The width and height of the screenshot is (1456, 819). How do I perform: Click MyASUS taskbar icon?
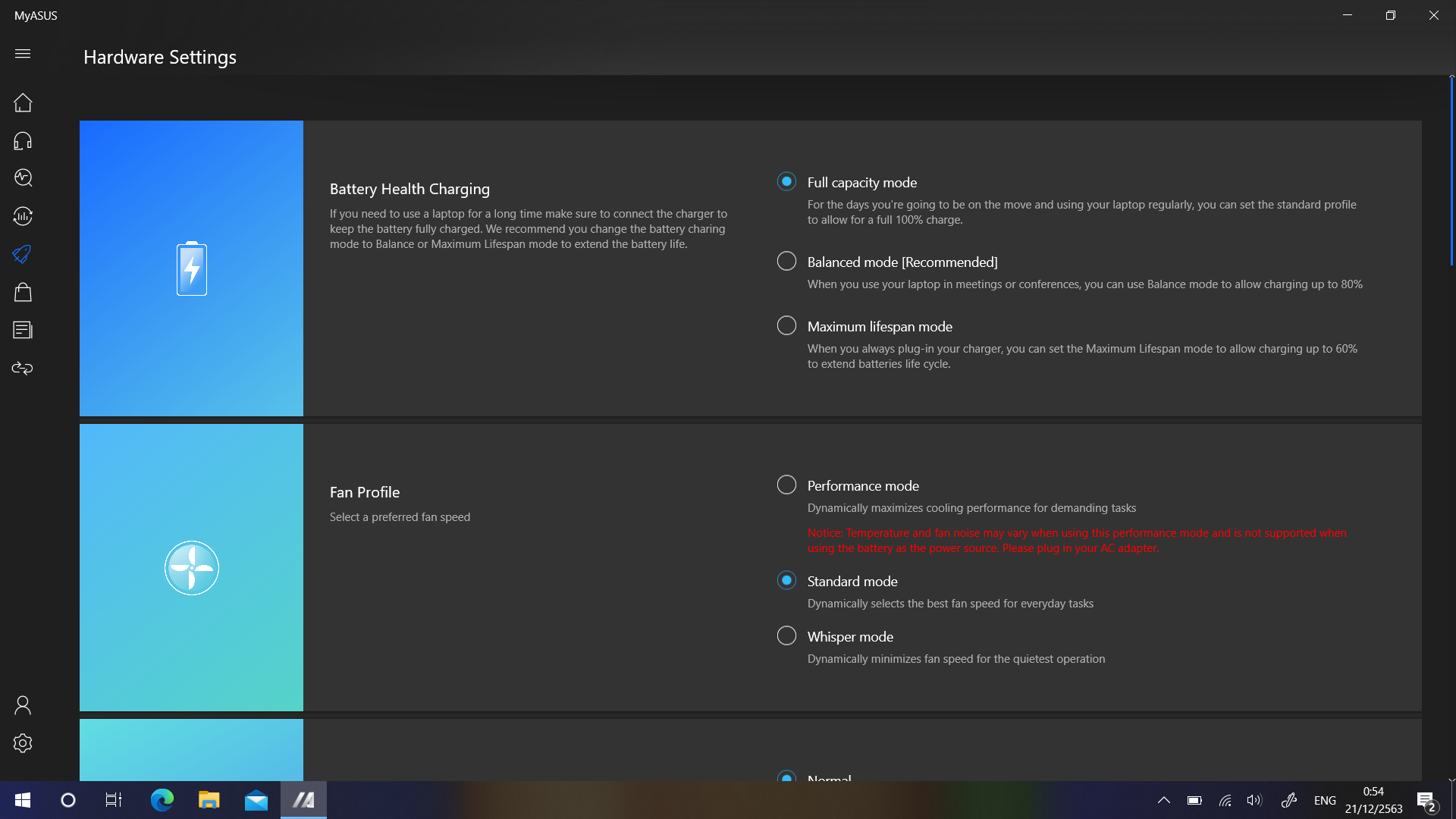point(303,800)
